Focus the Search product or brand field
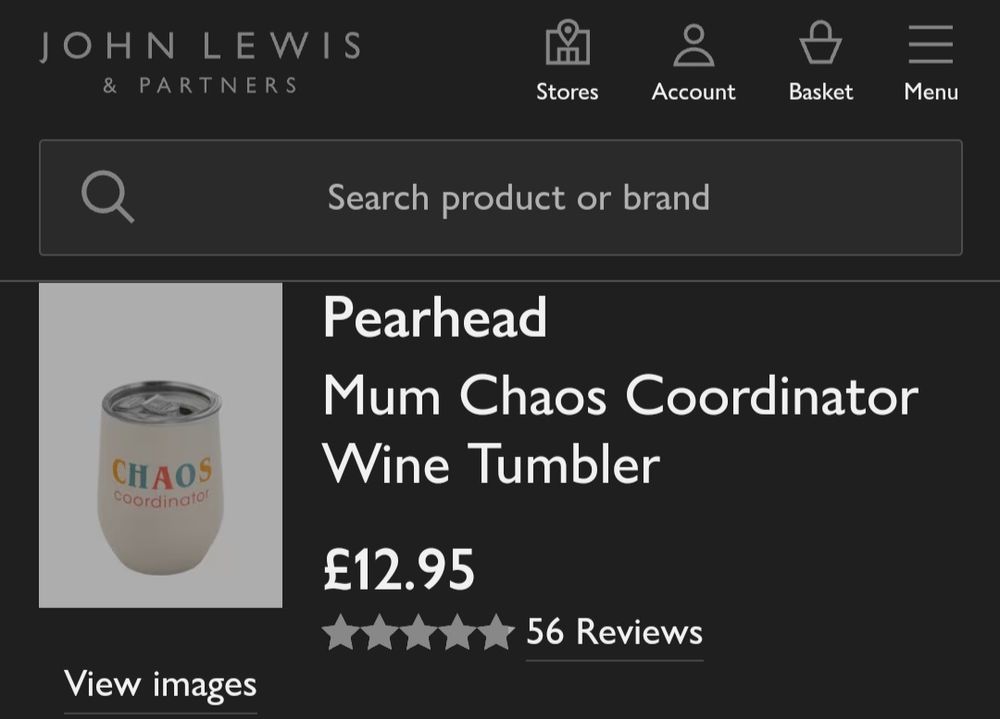 tap(518, 198)
